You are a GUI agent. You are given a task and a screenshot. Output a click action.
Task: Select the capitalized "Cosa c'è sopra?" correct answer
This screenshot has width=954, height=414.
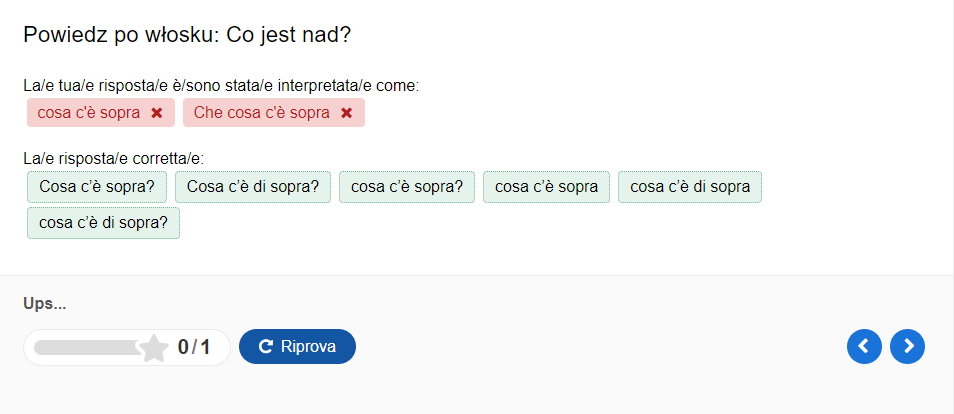pyautogui.click(x=97, y=187)
